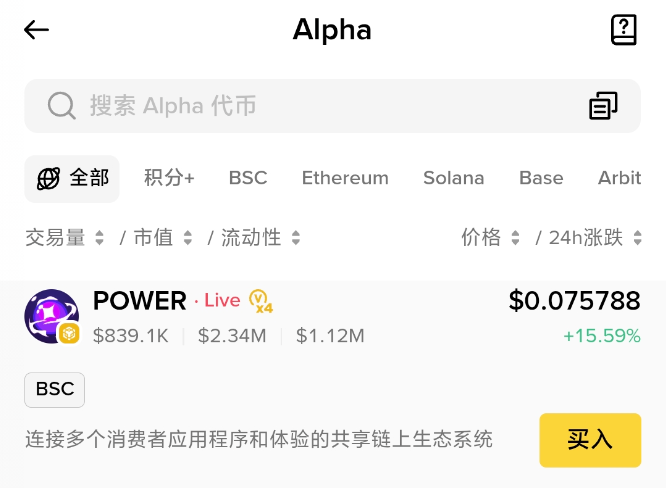The image size is (666, 488).
Task: Sort by 流动性 liquidity
Action: pos(260,238)
